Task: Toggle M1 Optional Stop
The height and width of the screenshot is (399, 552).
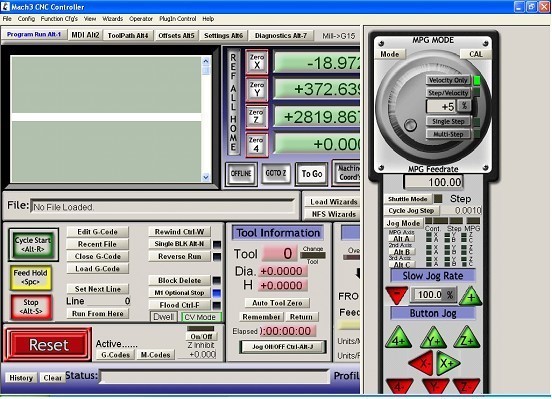Action: coord(179,293)
